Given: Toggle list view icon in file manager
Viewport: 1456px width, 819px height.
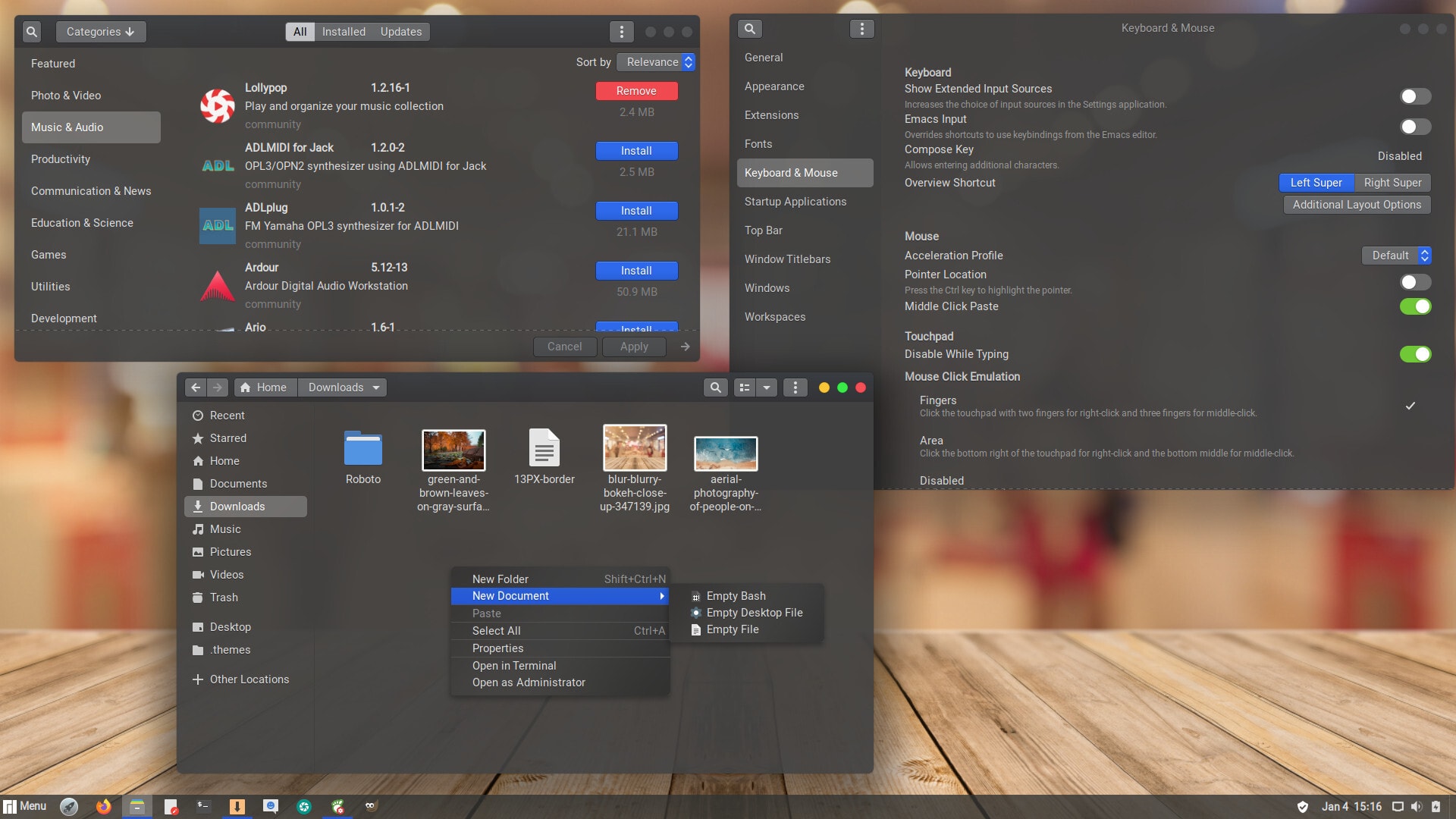Looking at the screenshot, I should 745,388.
